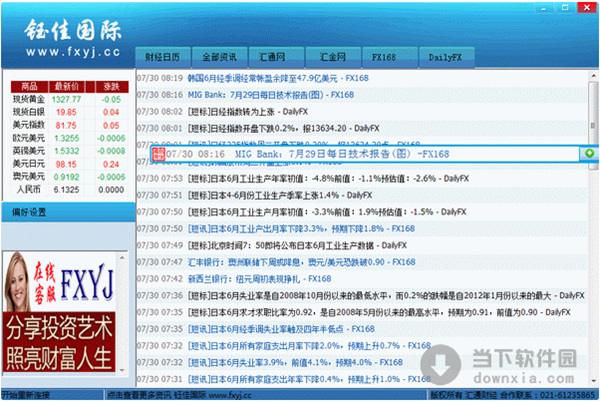600x402 pixels.
Task: Click the scrollbar up arrow in the news list
Action: pos(593,76)
